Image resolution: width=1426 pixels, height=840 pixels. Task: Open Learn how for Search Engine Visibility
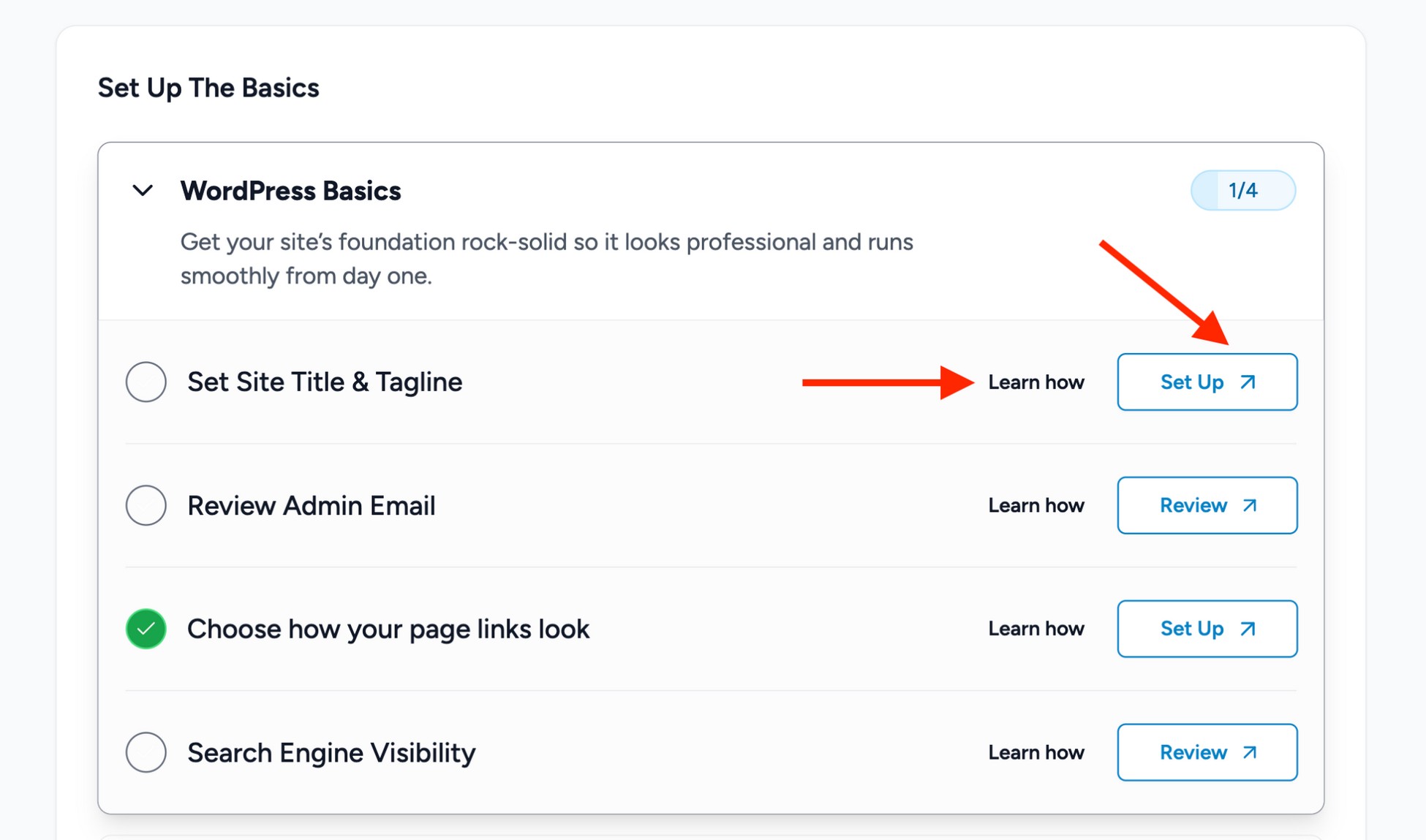[x=1035, y=752]
